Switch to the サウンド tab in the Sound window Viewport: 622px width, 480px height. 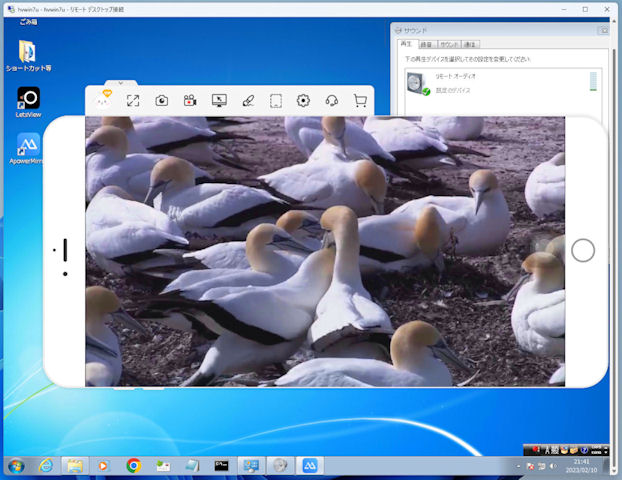pyautogui.click(x=449, y=44)
